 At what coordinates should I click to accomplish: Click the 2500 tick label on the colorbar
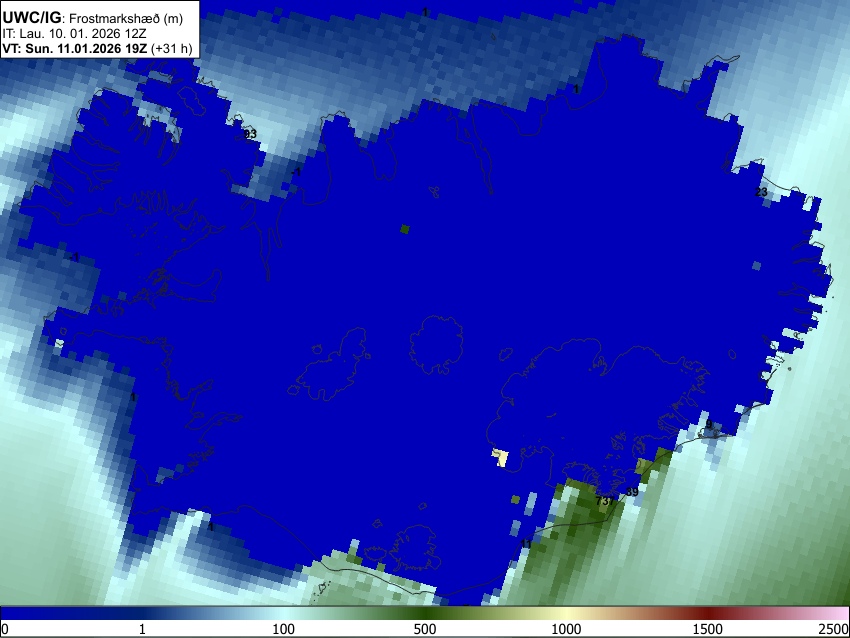835,629
